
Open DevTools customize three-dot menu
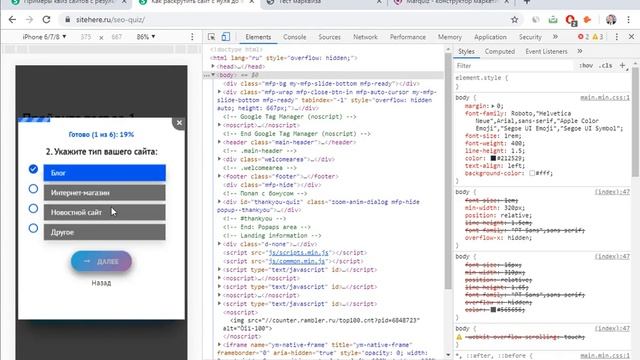click(x=616, y=37)
